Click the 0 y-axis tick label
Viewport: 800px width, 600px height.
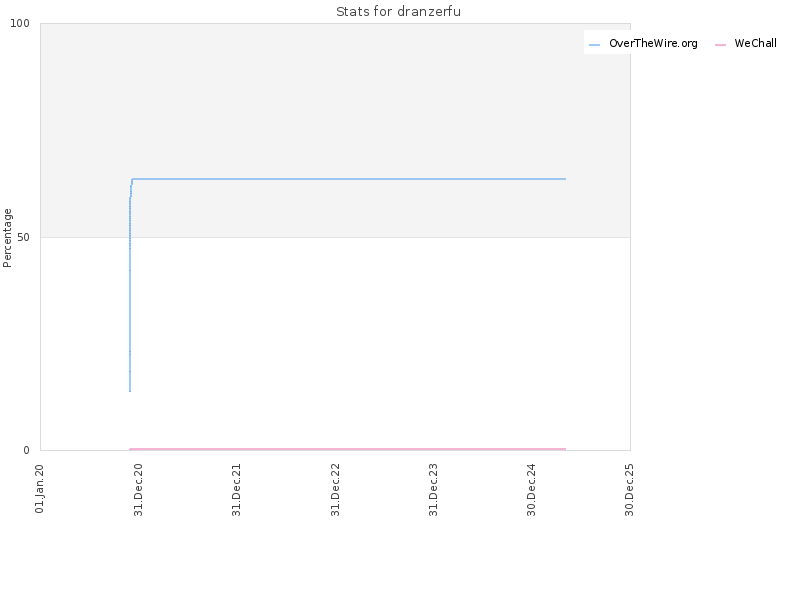[27, 450]
